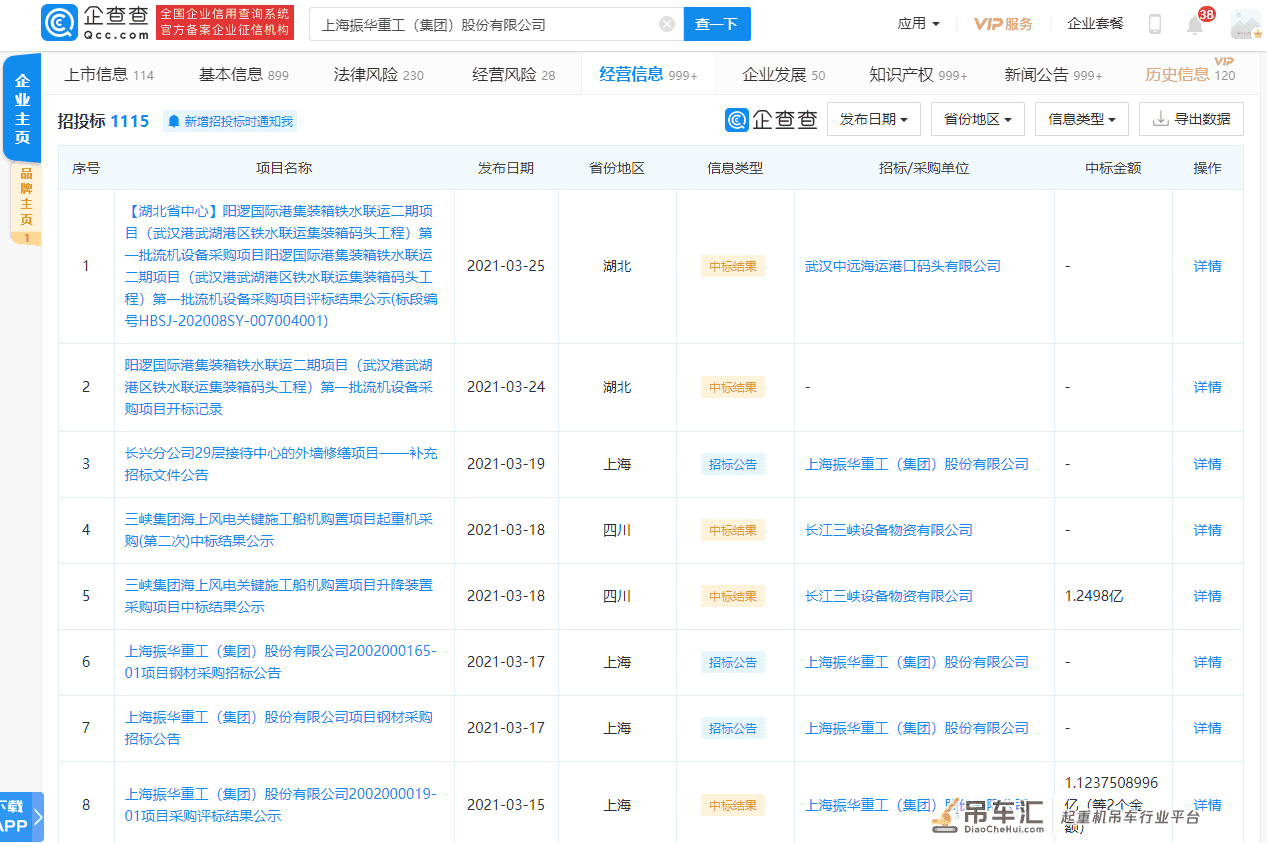View 详情 for row 3
1267x843 pixels.
pos(1207,464)
